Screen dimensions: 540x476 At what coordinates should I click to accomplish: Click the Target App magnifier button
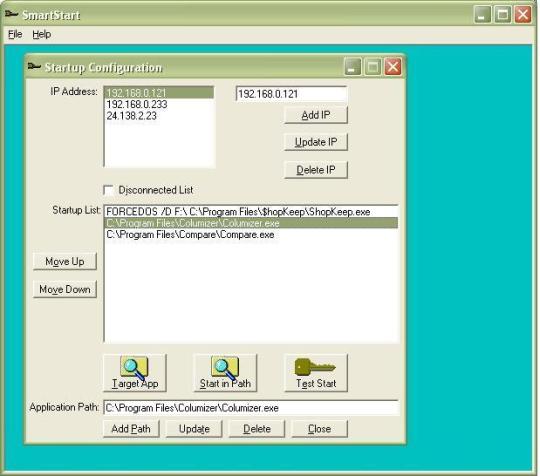(x=135, y=373)
